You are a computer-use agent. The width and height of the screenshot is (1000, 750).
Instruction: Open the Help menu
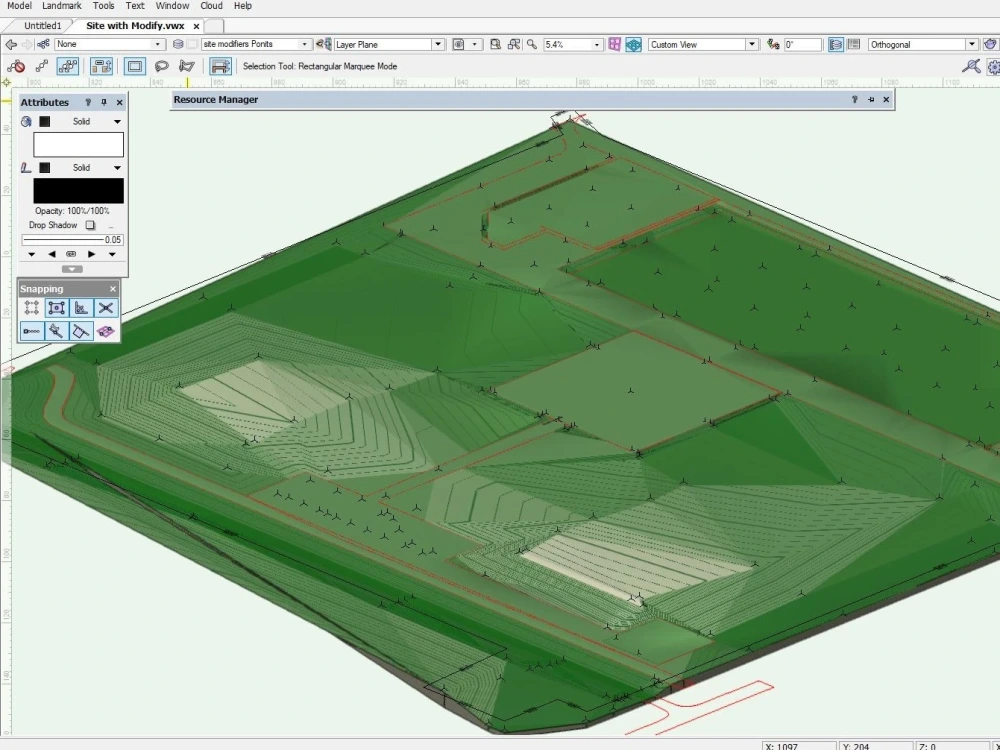point(242,6)
